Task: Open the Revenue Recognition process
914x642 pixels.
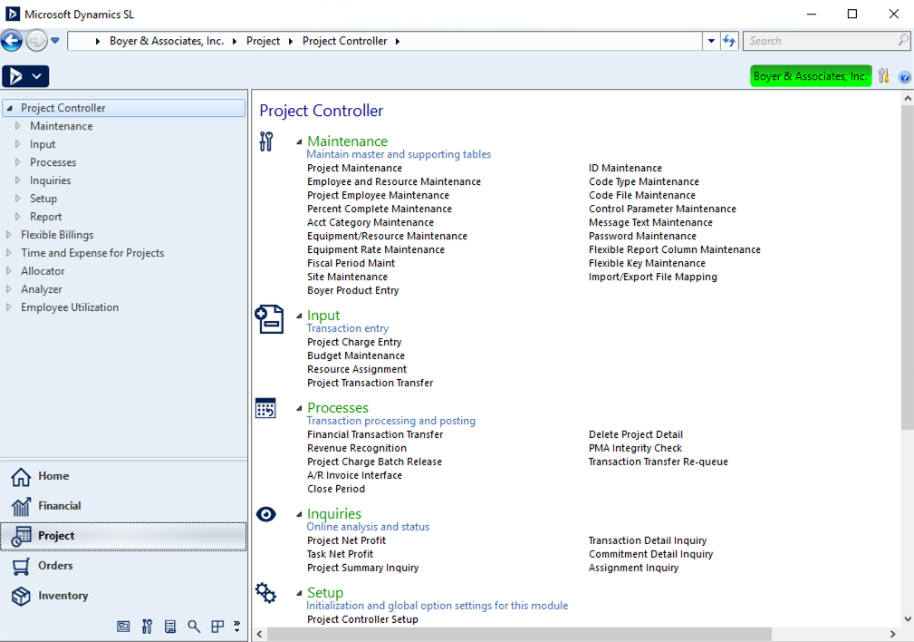Action: [x=357, y=448]
